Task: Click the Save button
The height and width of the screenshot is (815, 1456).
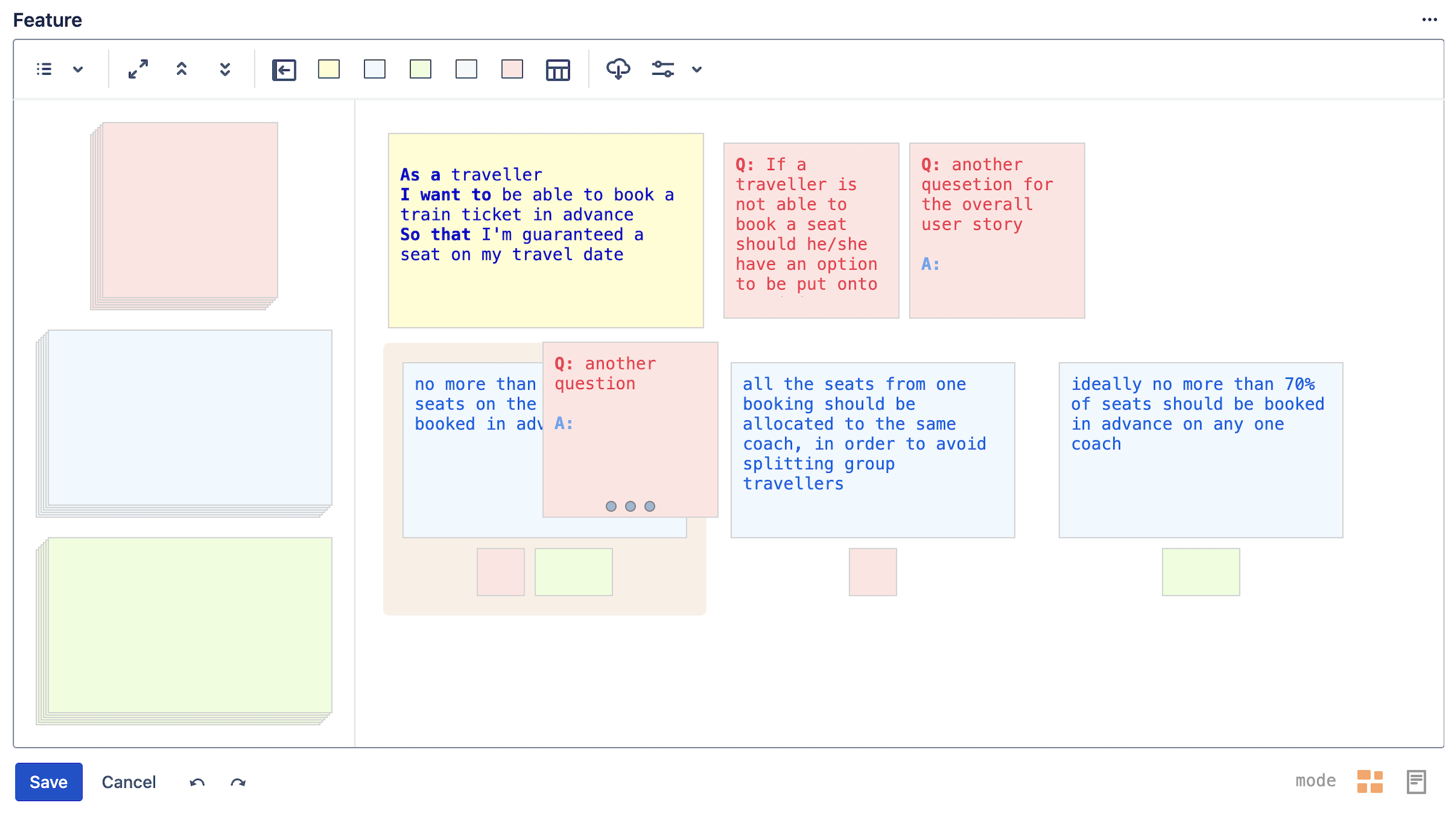Action: (49, 782)
